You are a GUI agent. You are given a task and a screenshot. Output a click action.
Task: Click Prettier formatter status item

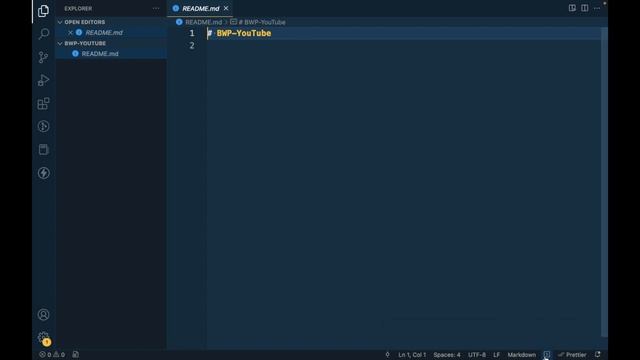(x=572, y=355)
